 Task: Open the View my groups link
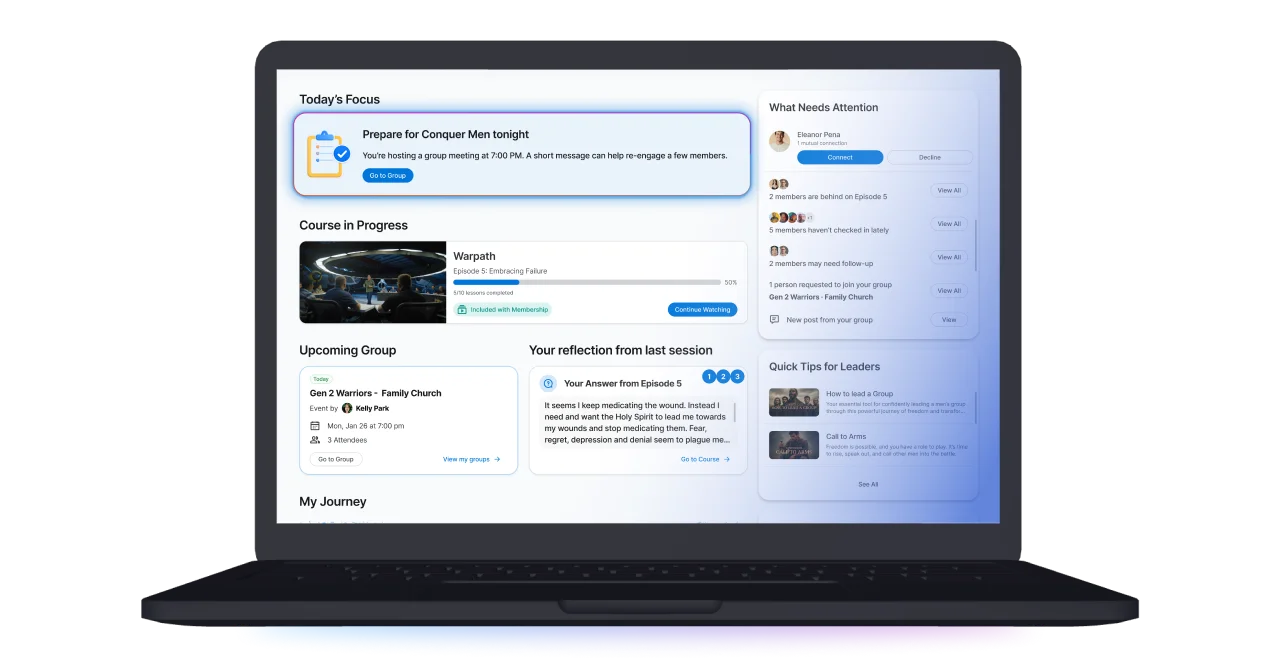click(x=471, y=459)
